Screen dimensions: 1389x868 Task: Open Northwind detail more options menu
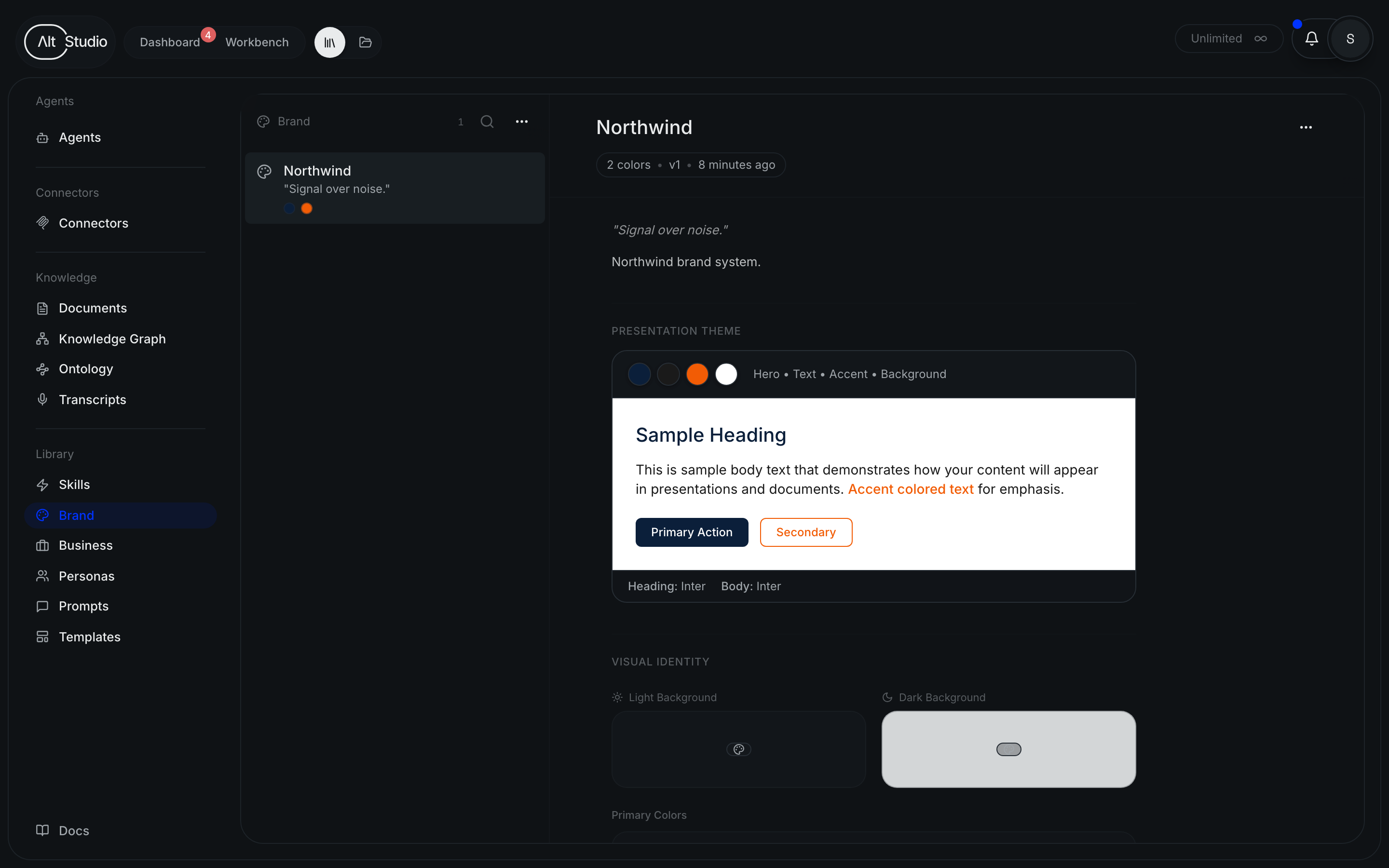(x=1306, y=127)
